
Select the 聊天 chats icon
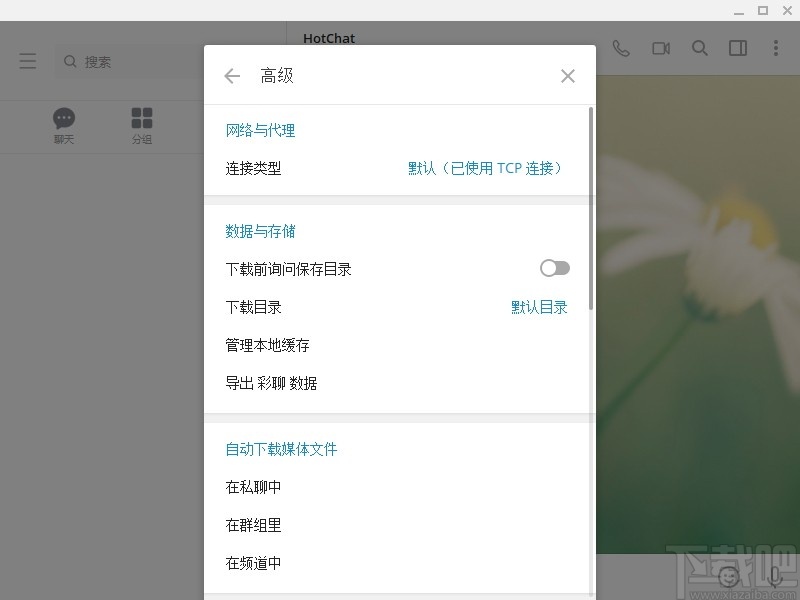pos(64,118)
